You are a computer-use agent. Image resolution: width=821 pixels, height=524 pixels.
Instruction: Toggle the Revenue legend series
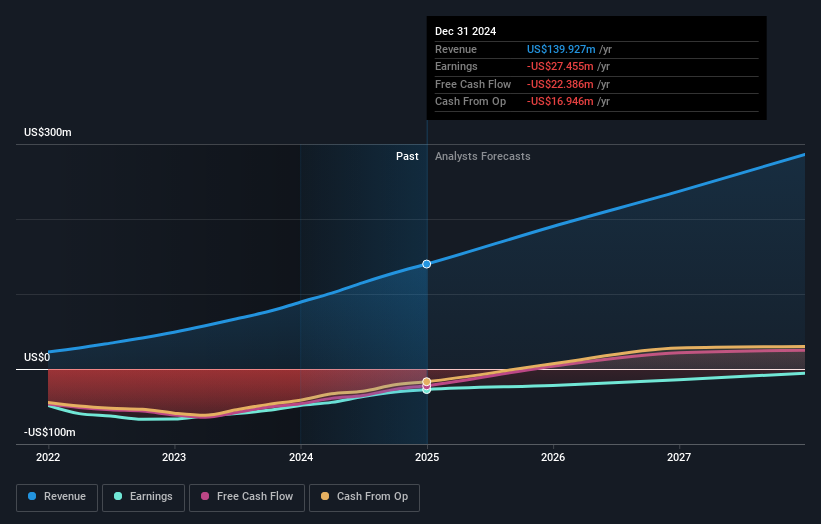[57, 497]
